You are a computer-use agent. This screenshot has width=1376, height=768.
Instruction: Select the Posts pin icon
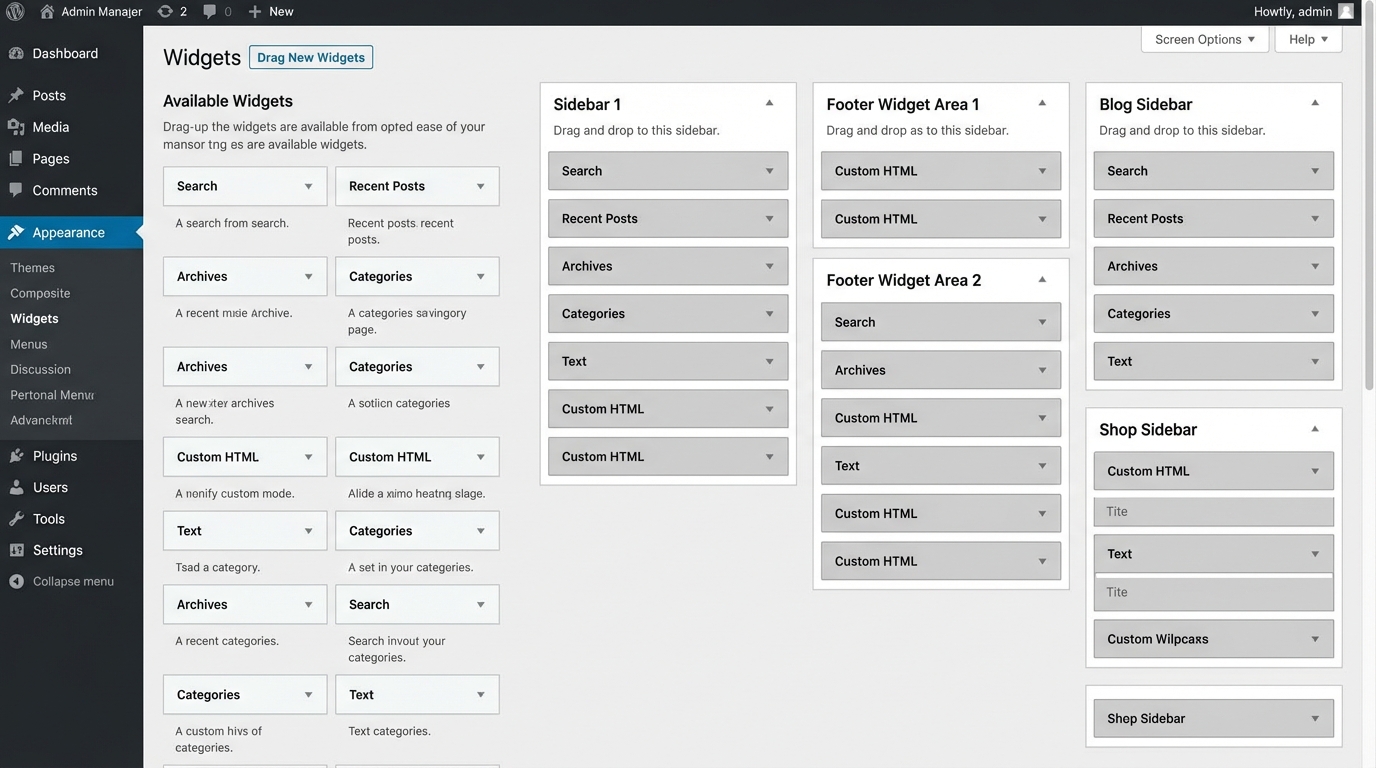coord(17,95)
